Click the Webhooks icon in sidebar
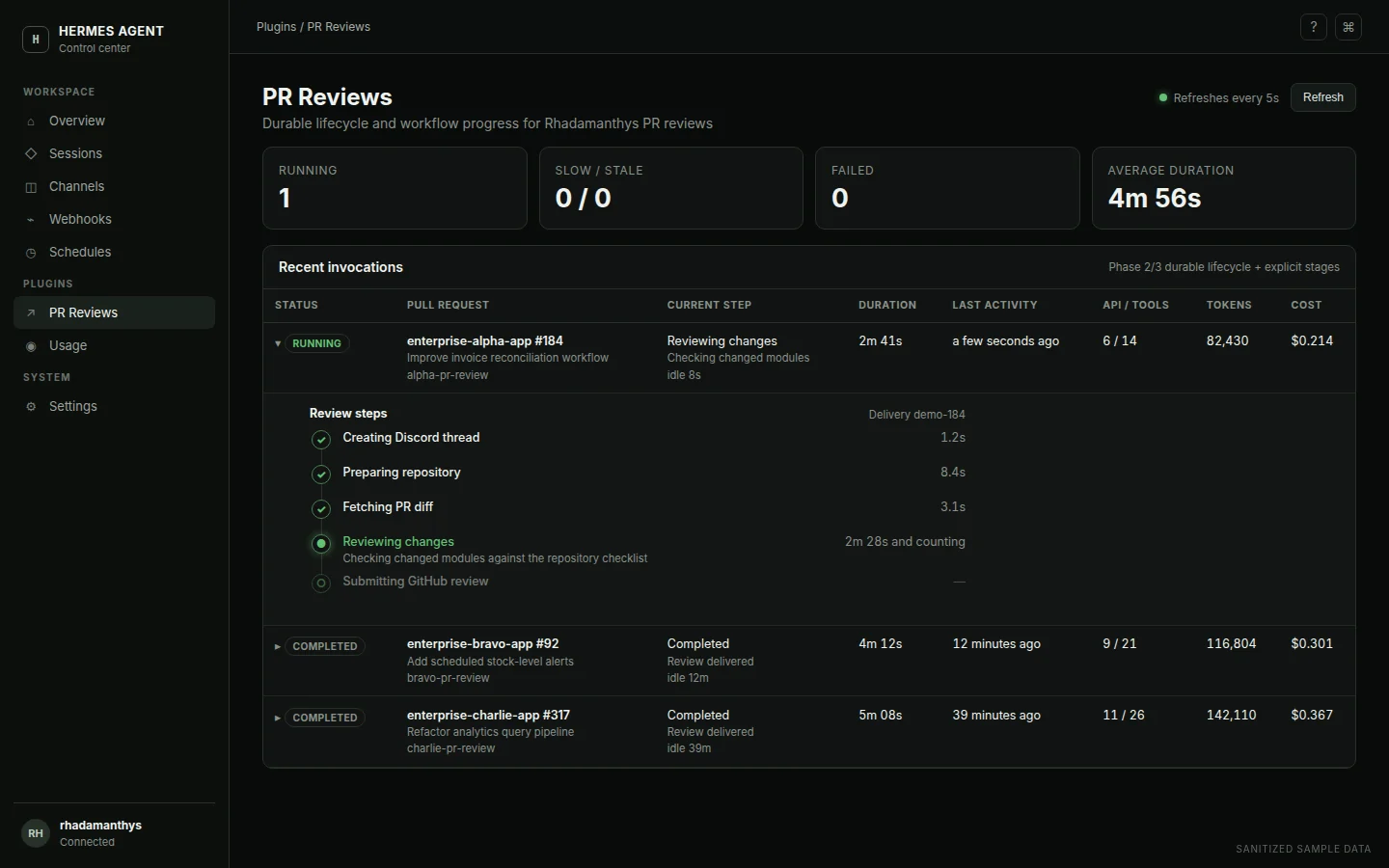This screenshot has width=1389, height=868. click(31, 220)
